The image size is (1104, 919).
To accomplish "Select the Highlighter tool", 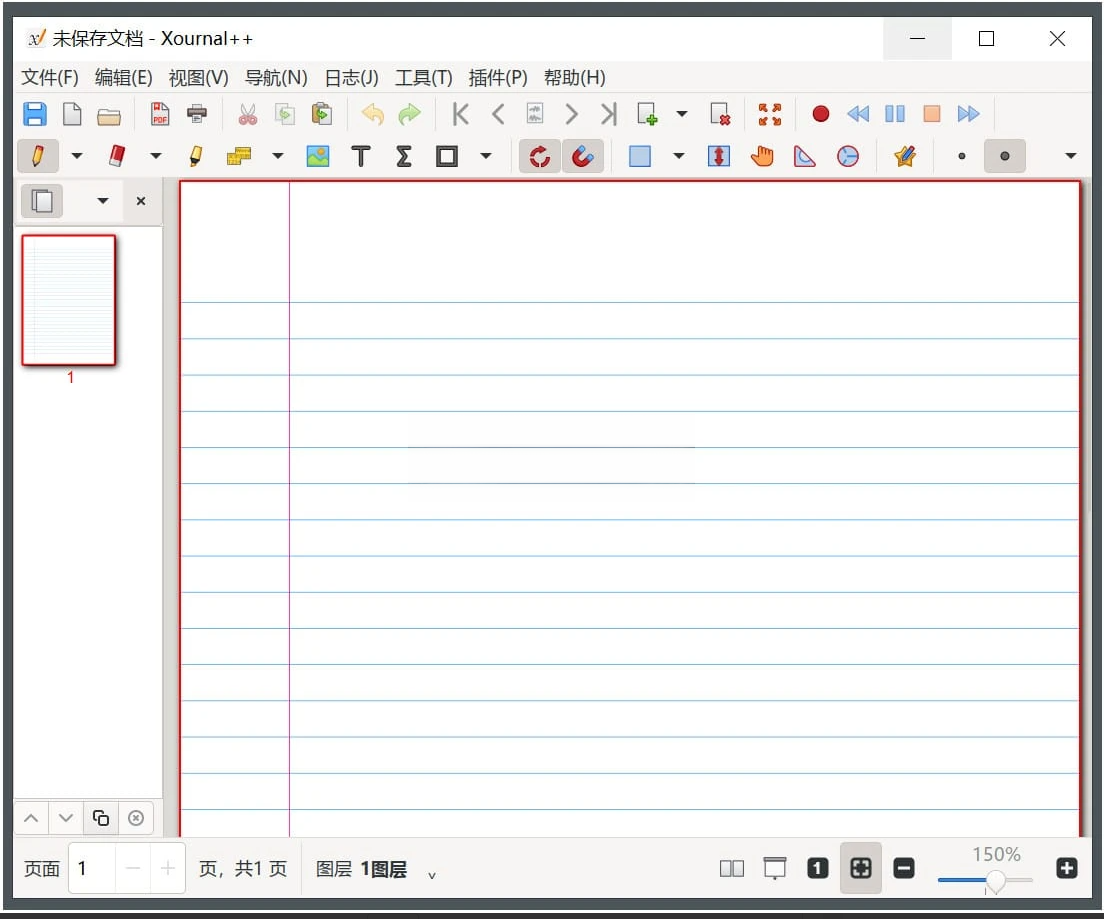I will click(196, 156).
